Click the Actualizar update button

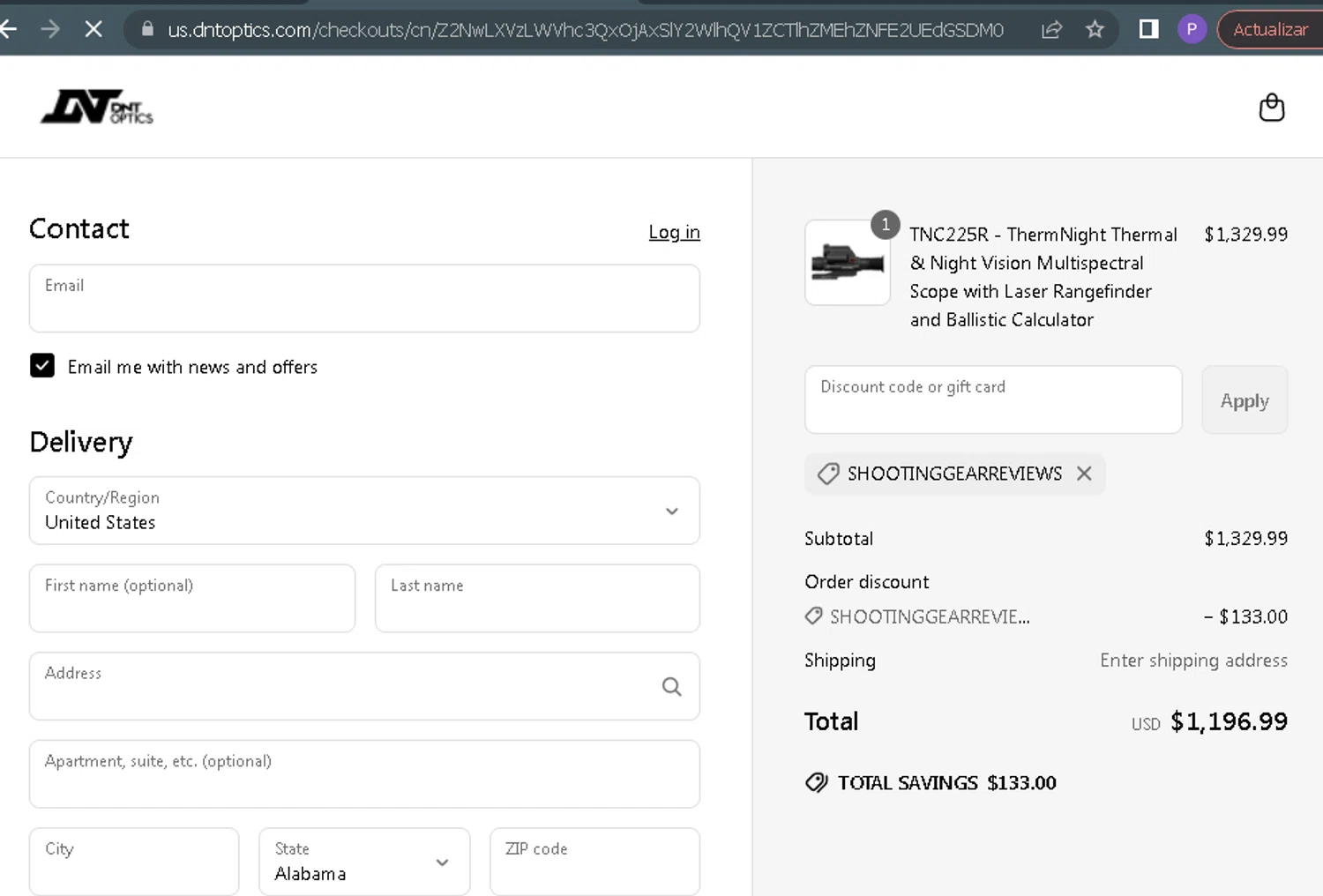pyautogui.click(x=1270, y=29)
